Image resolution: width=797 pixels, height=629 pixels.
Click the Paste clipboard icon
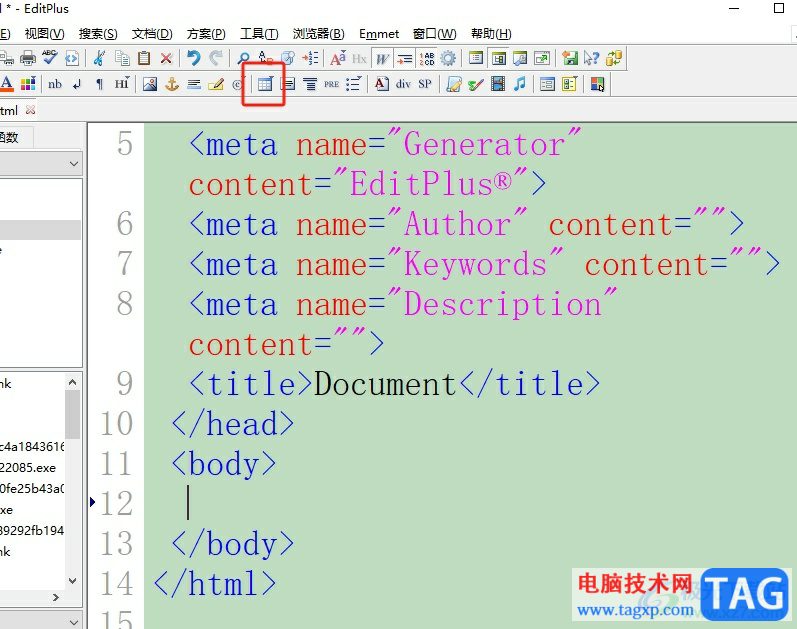click(144, 58)
